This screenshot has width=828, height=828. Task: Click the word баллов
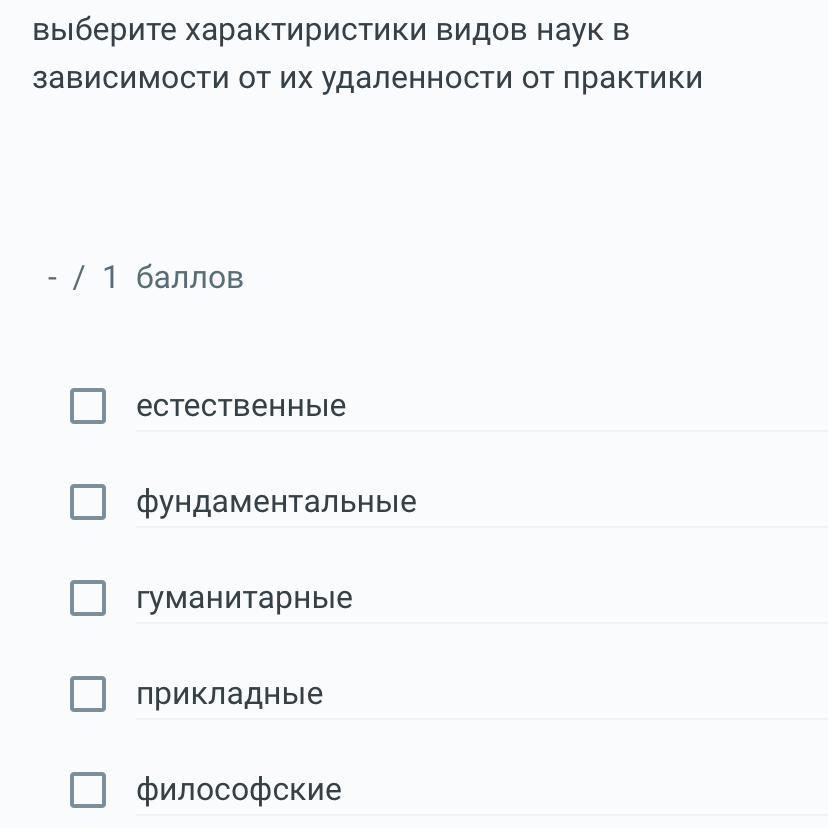[190, 278]
